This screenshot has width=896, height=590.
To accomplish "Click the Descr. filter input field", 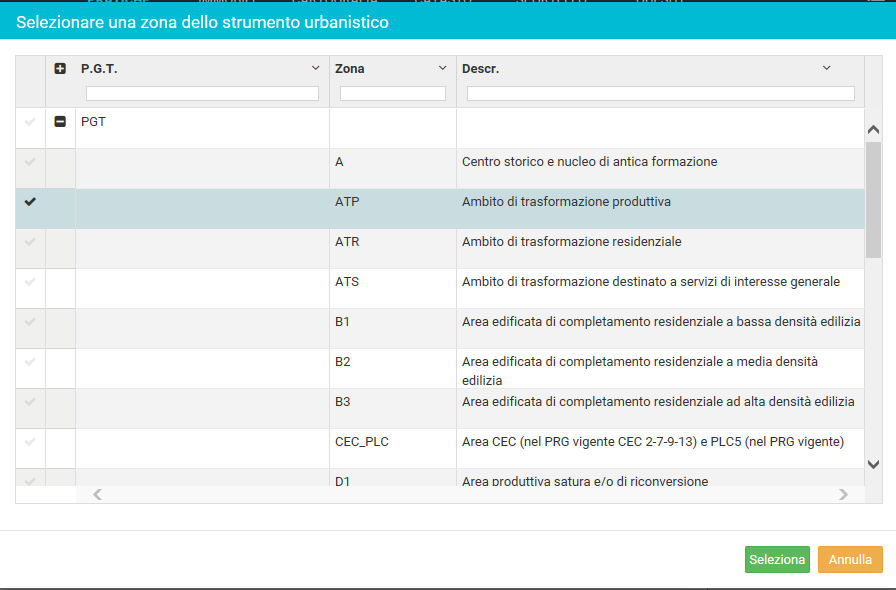I will pyautogui.click(x=661, y=93).
